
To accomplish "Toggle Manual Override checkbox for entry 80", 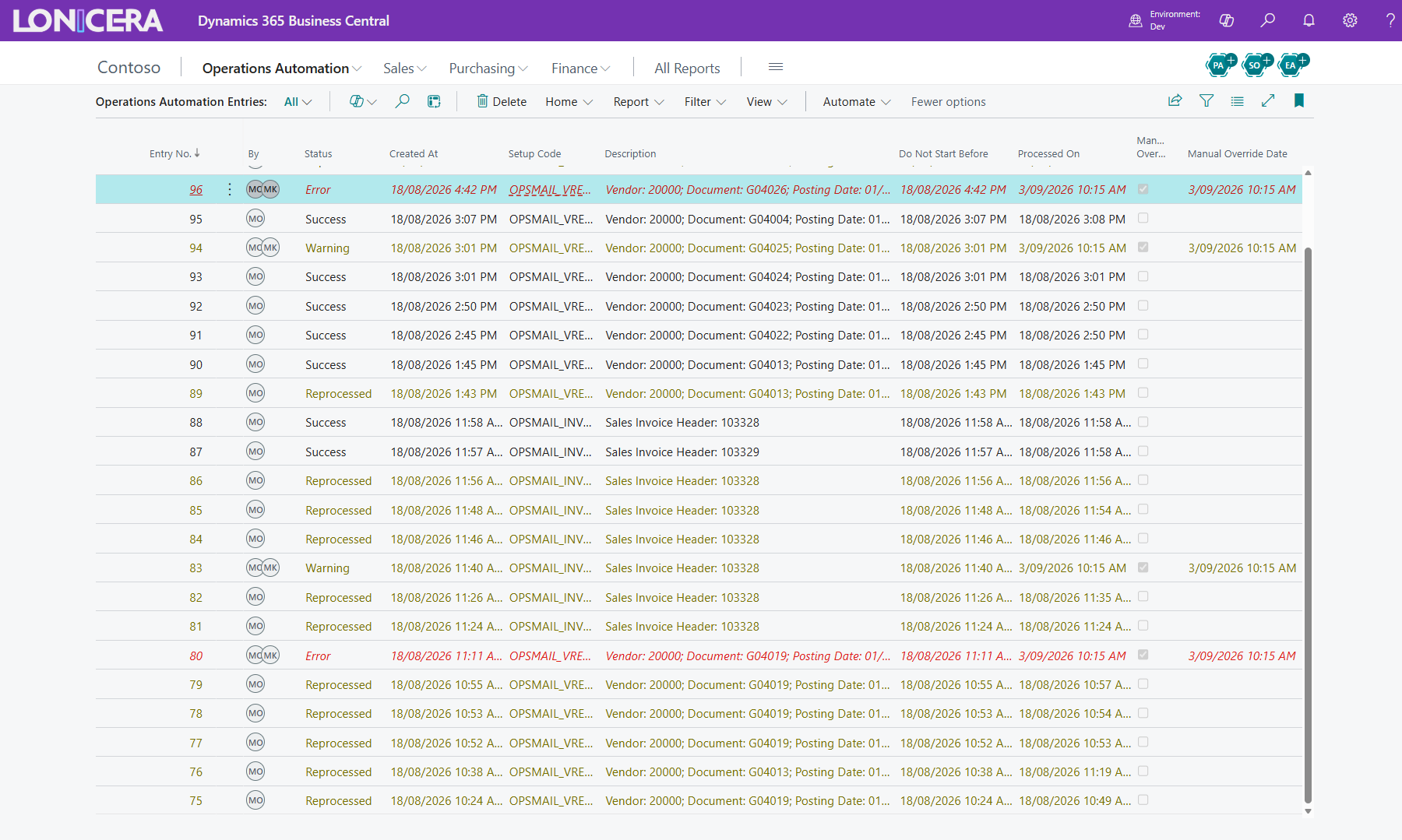I will coord(1143,655).
